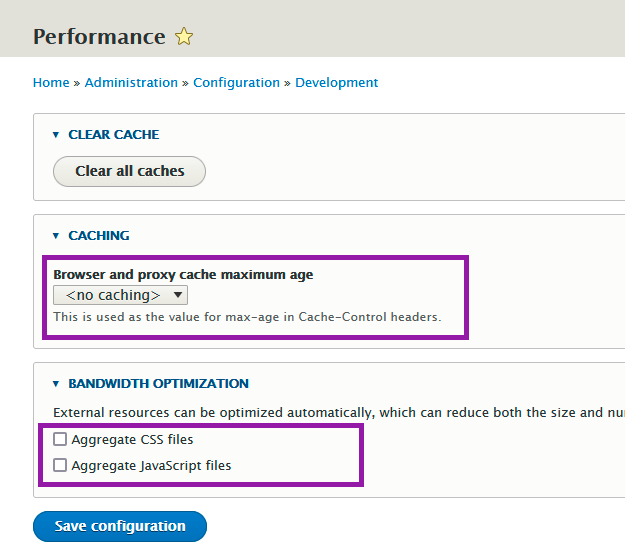
Task: Click the Performance page title
Action: pos(99,37)
